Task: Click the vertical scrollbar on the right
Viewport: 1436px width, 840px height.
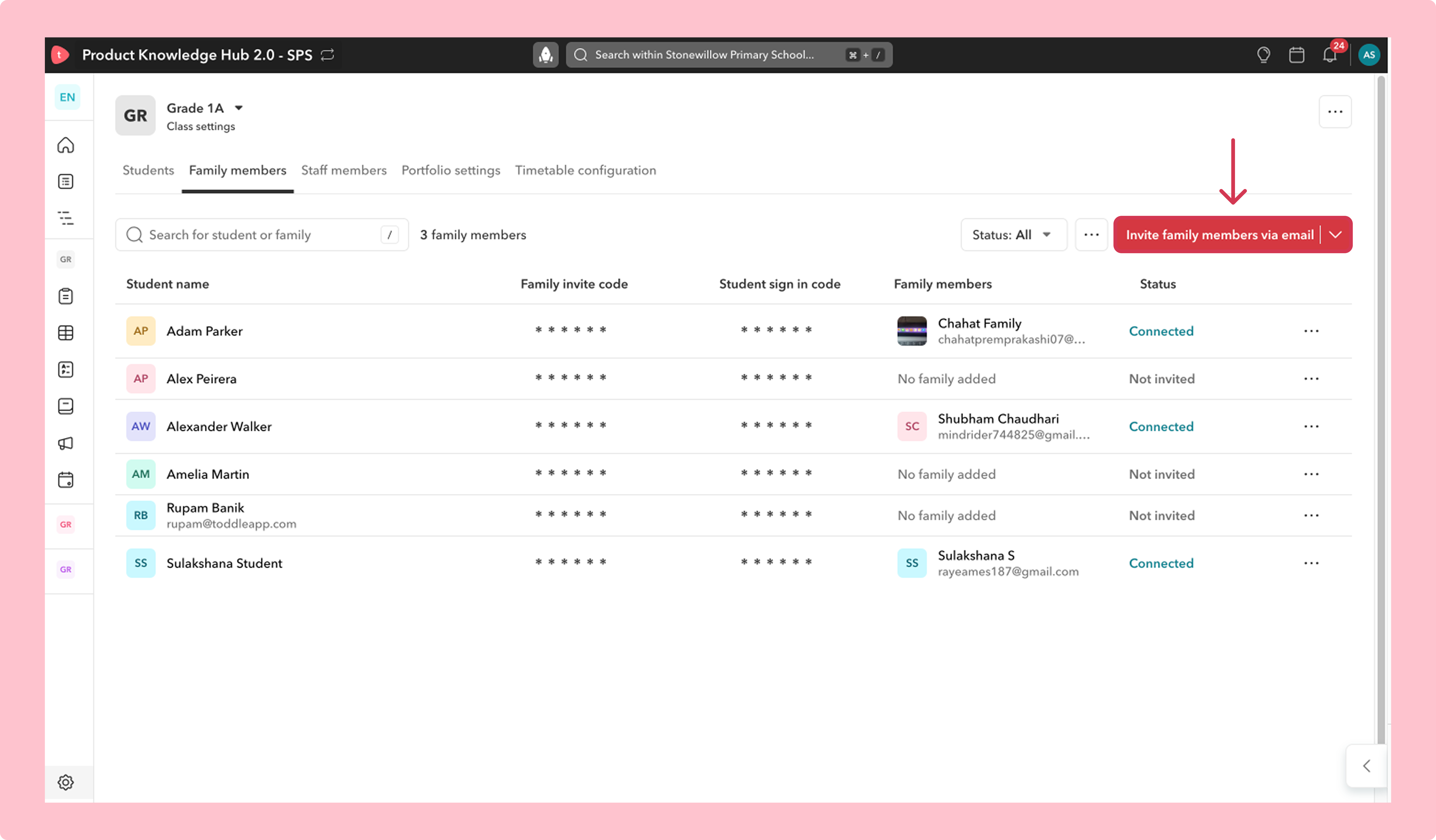Action: pyautogui.click(x=1381, y=410)
